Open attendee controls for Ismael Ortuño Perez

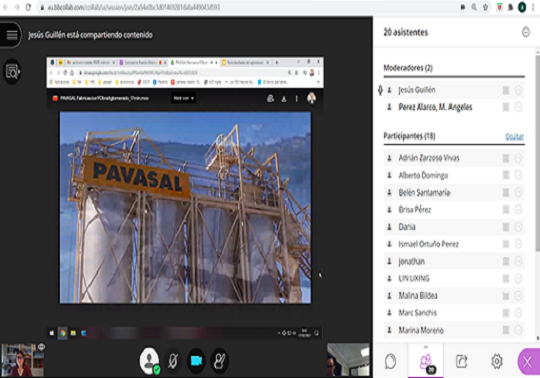tap(518, 244)
